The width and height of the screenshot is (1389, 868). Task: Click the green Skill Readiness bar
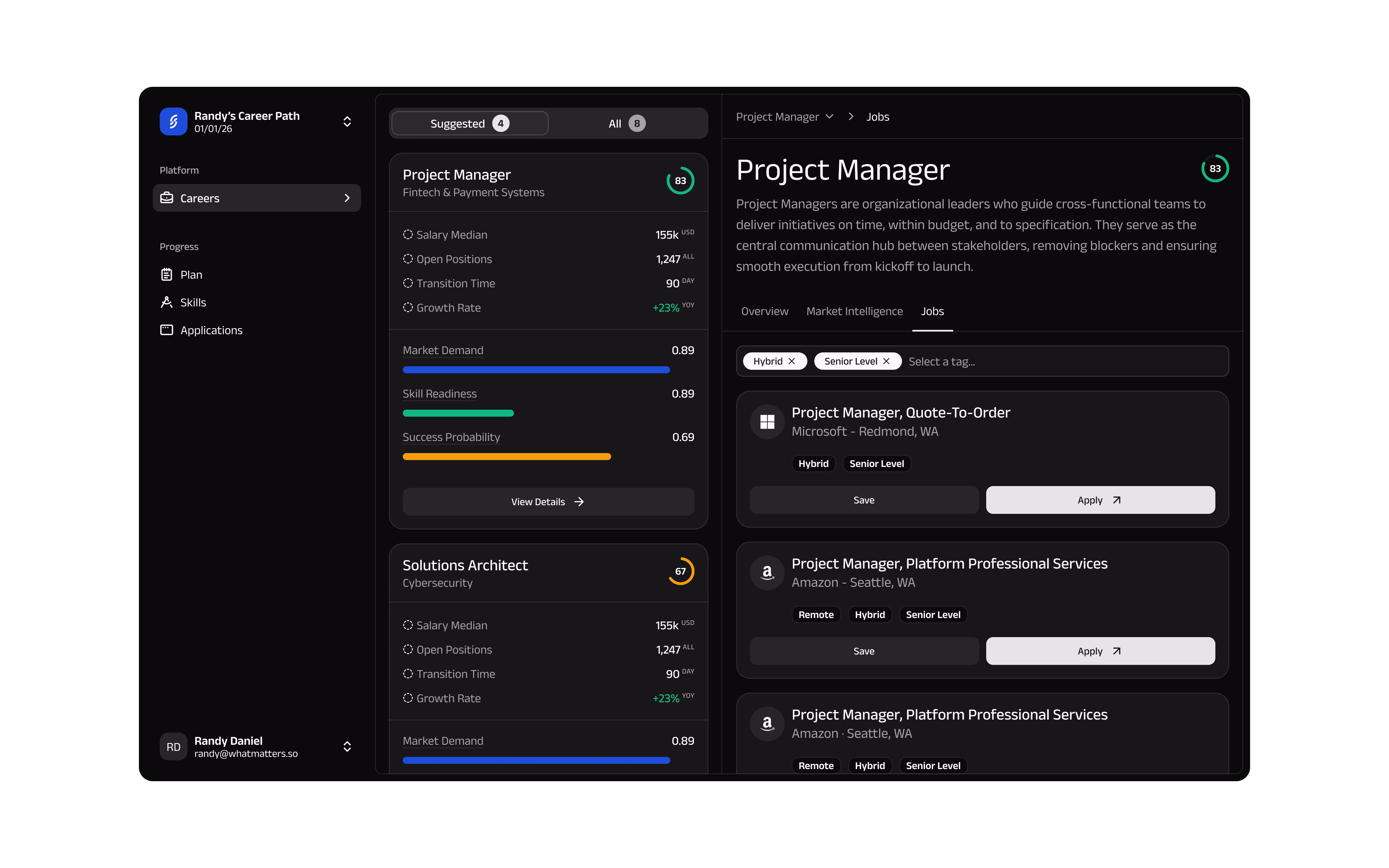[x=458, y=413]
